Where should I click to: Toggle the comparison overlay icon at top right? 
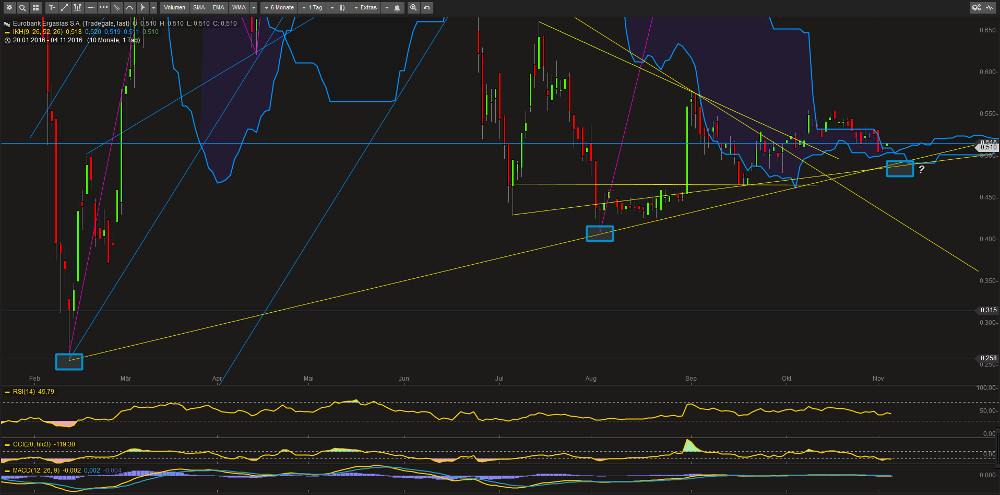[976, 8]
